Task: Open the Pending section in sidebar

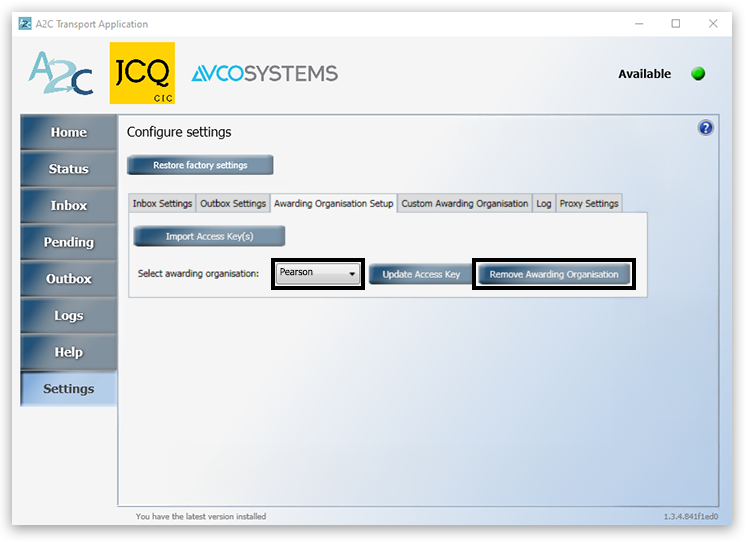Action: tap(69, 243)
